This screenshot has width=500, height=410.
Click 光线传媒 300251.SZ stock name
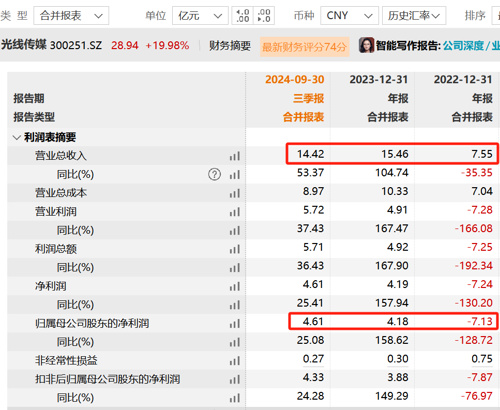pos(51,45)
